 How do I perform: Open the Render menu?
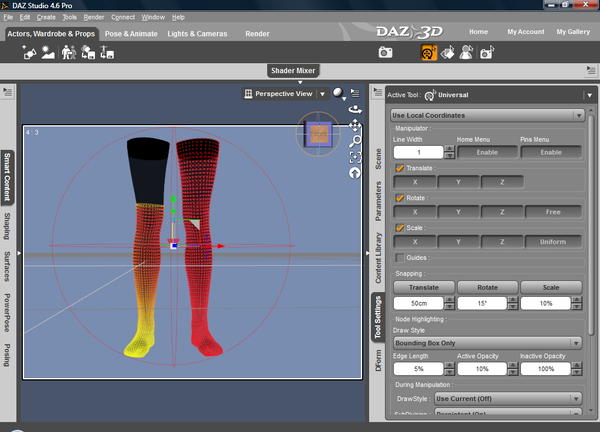pos(94,17)
